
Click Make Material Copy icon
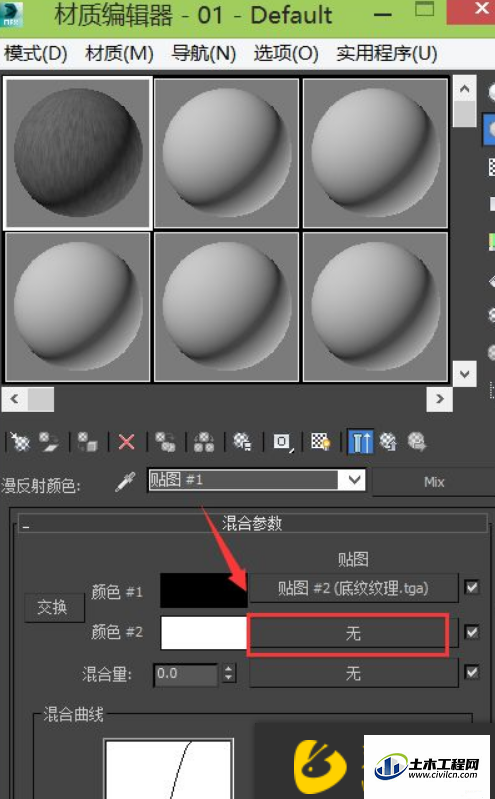165,441
